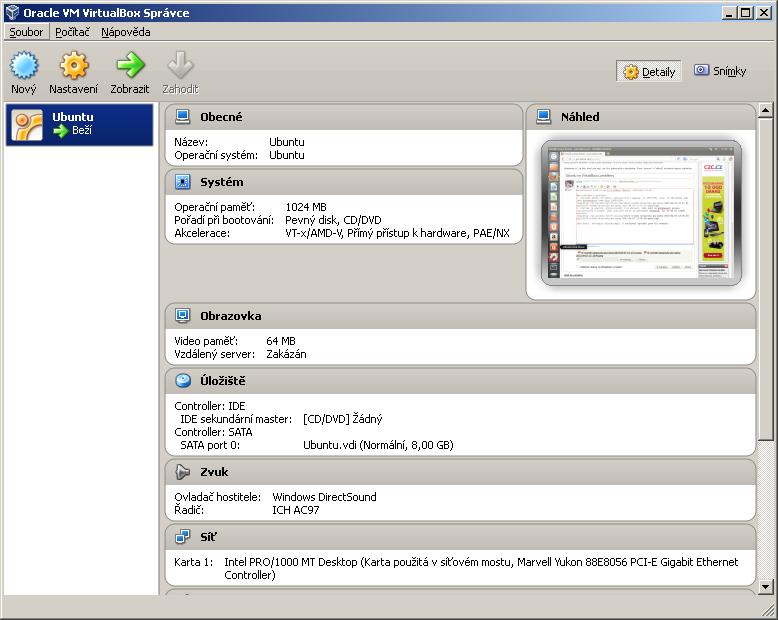The height and width of the screenshot is (620, 778).
Task: Click the vertical scrollbar thumb
Action: click(765, 279)
